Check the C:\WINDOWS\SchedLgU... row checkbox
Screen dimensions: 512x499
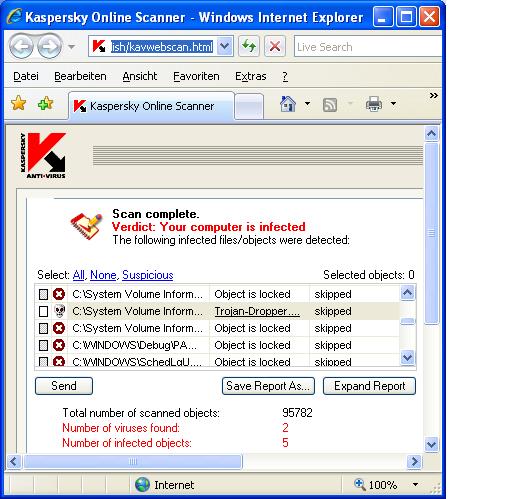[43, 362]
